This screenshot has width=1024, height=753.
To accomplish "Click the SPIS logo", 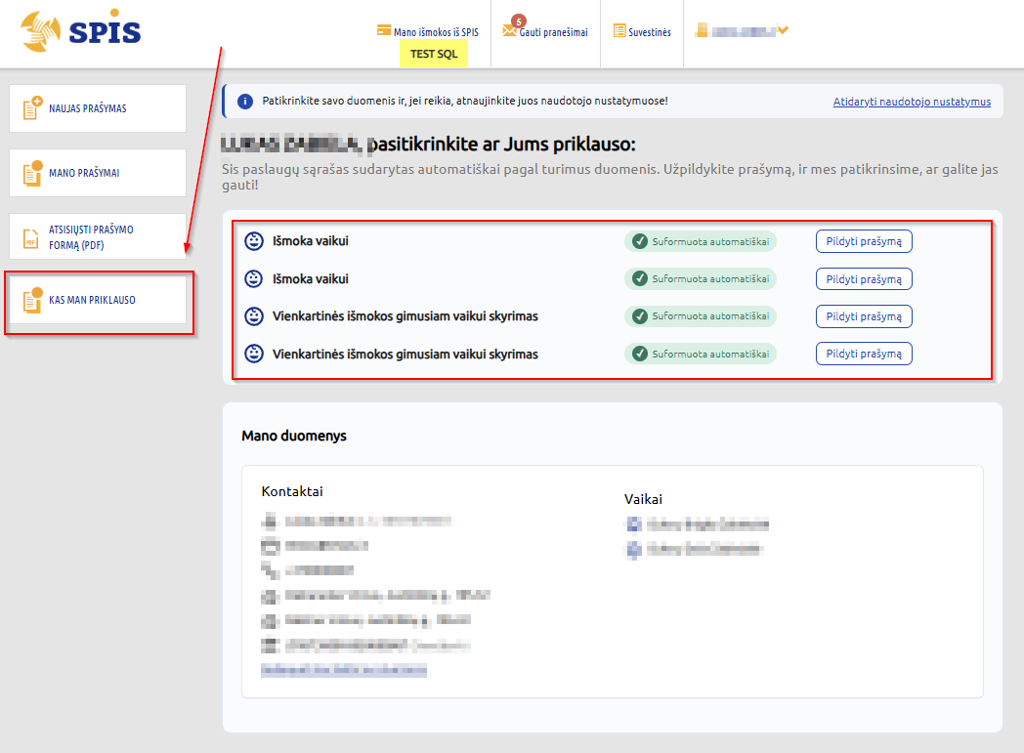I will (x=81, y=31).
